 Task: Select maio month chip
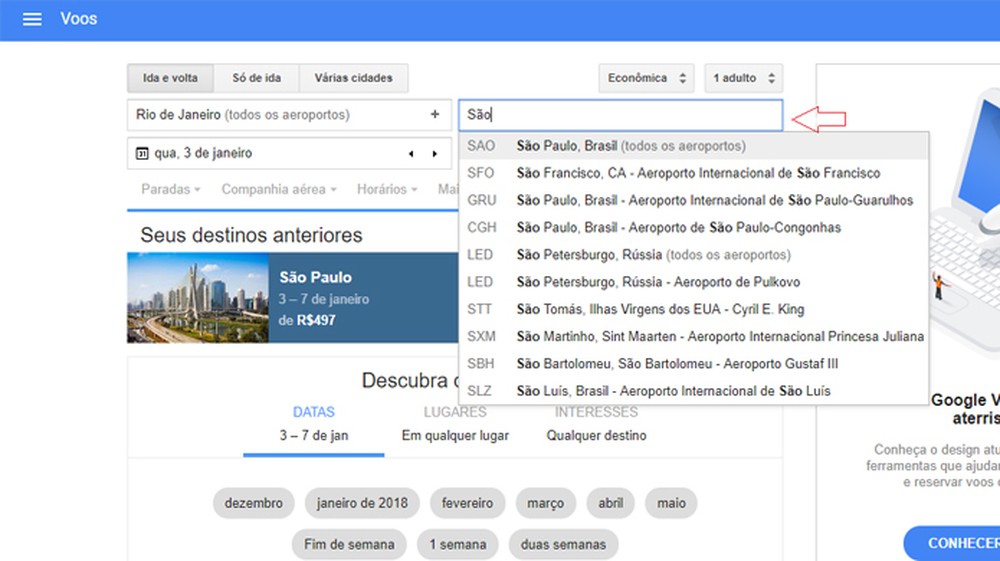pos(671,503)
